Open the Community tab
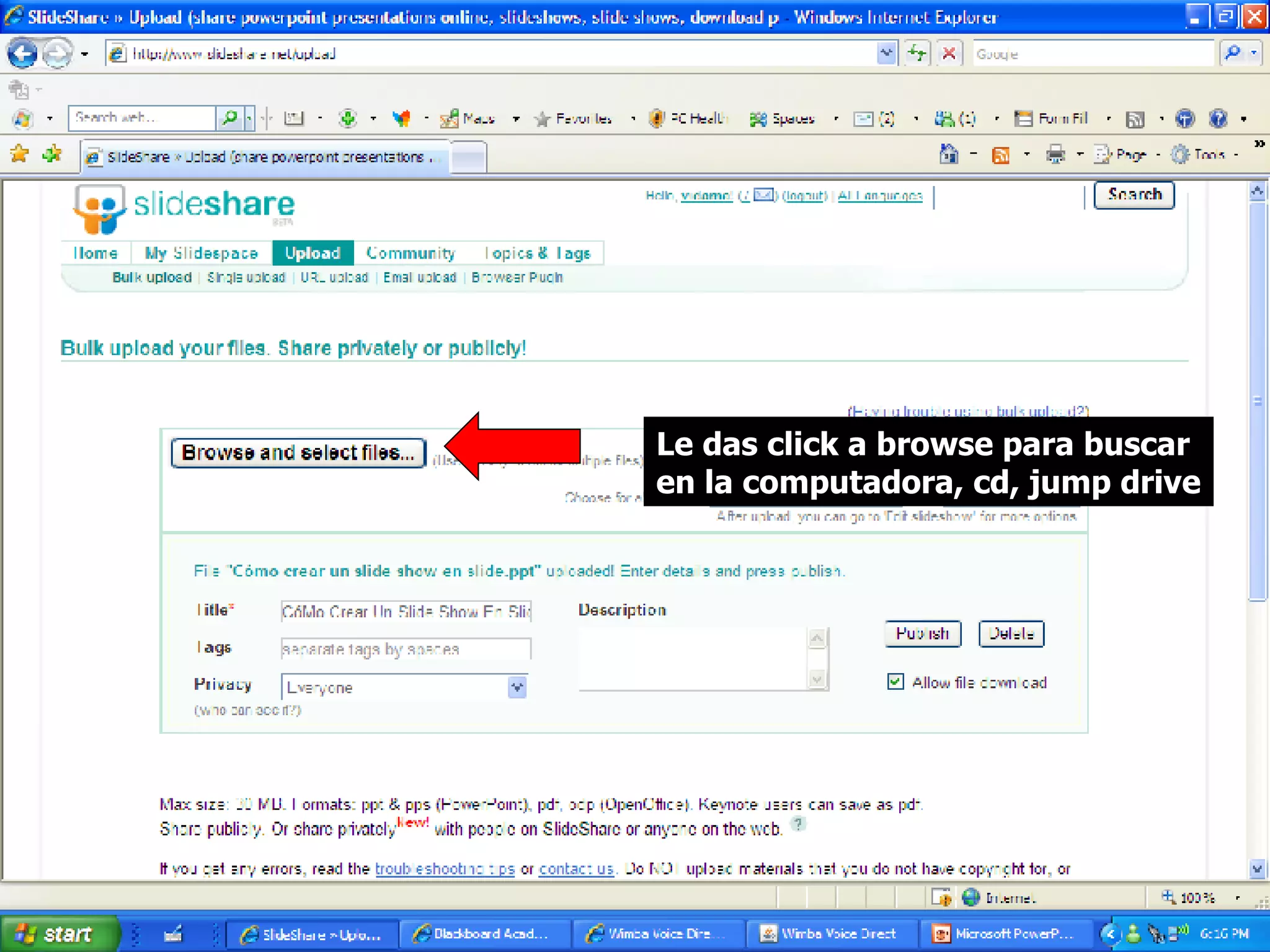Viewport: 1270px width, 952px height. [x=411, y=253]
